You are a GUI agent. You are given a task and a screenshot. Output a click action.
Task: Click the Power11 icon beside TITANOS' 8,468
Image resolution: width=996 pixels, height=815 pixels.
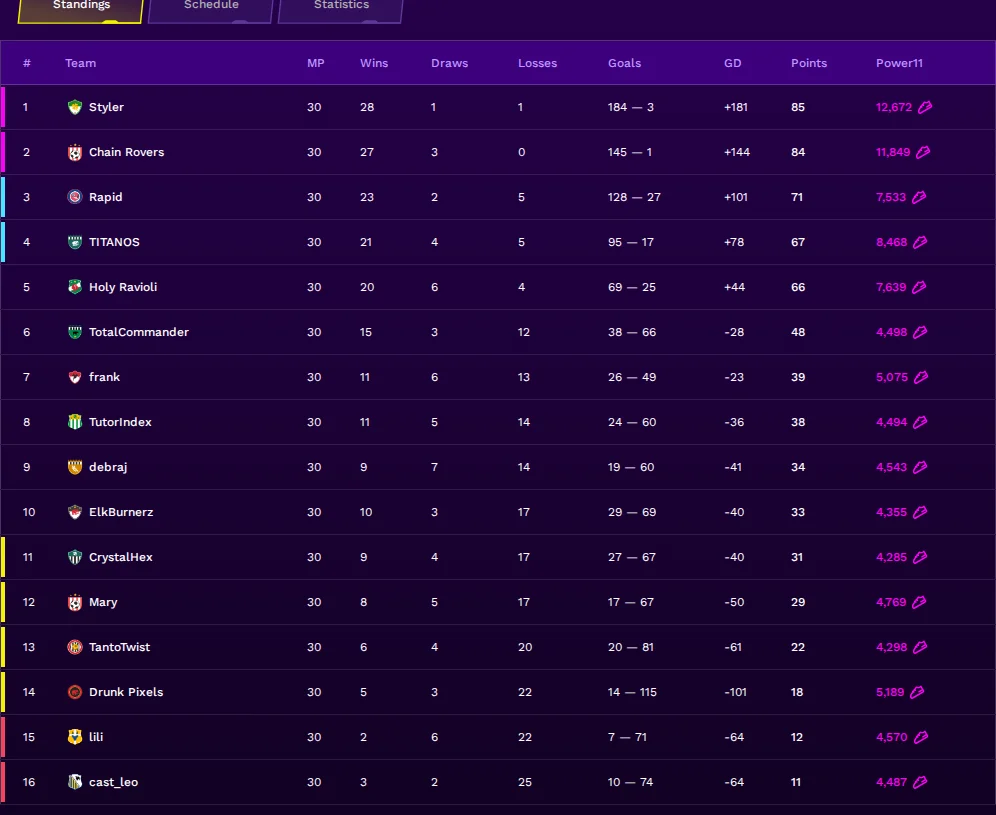920,242
